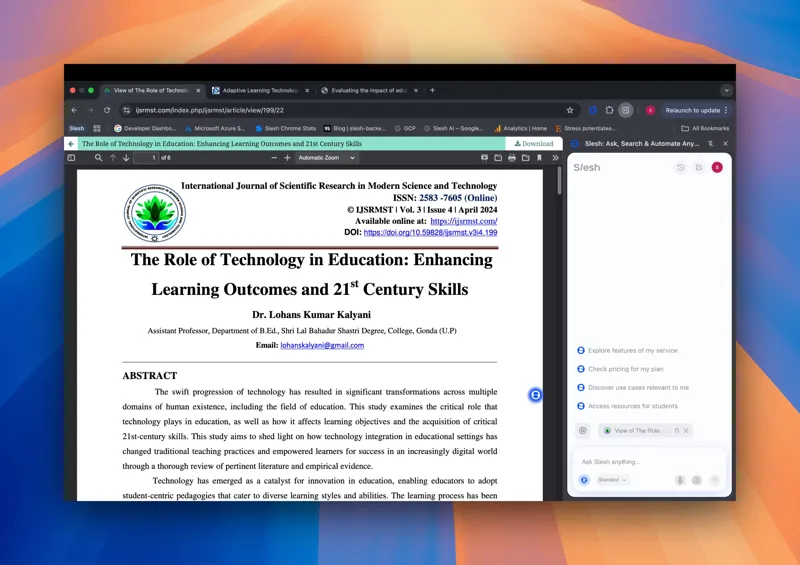Go to next PDF page arrow
This screenshot has height=565, width=800.
[x=126, y=158]
